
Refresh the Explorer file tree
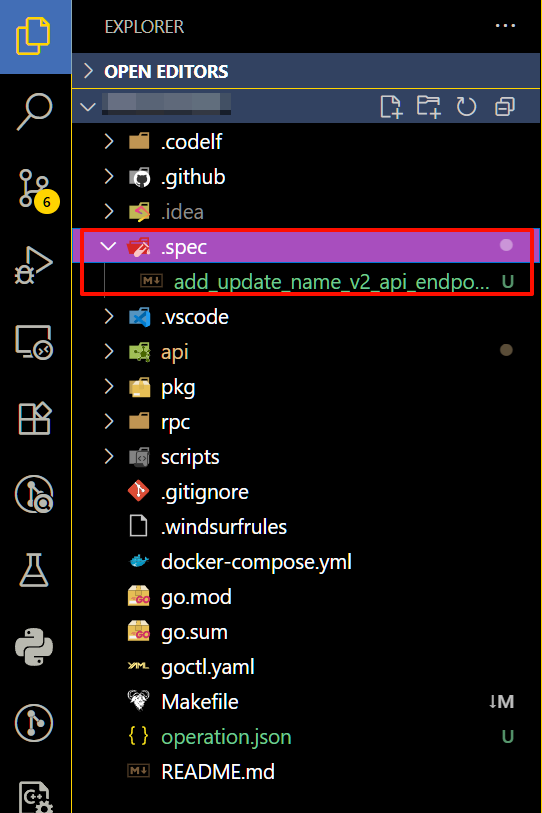pyautogui.click(x=466, y=107)
